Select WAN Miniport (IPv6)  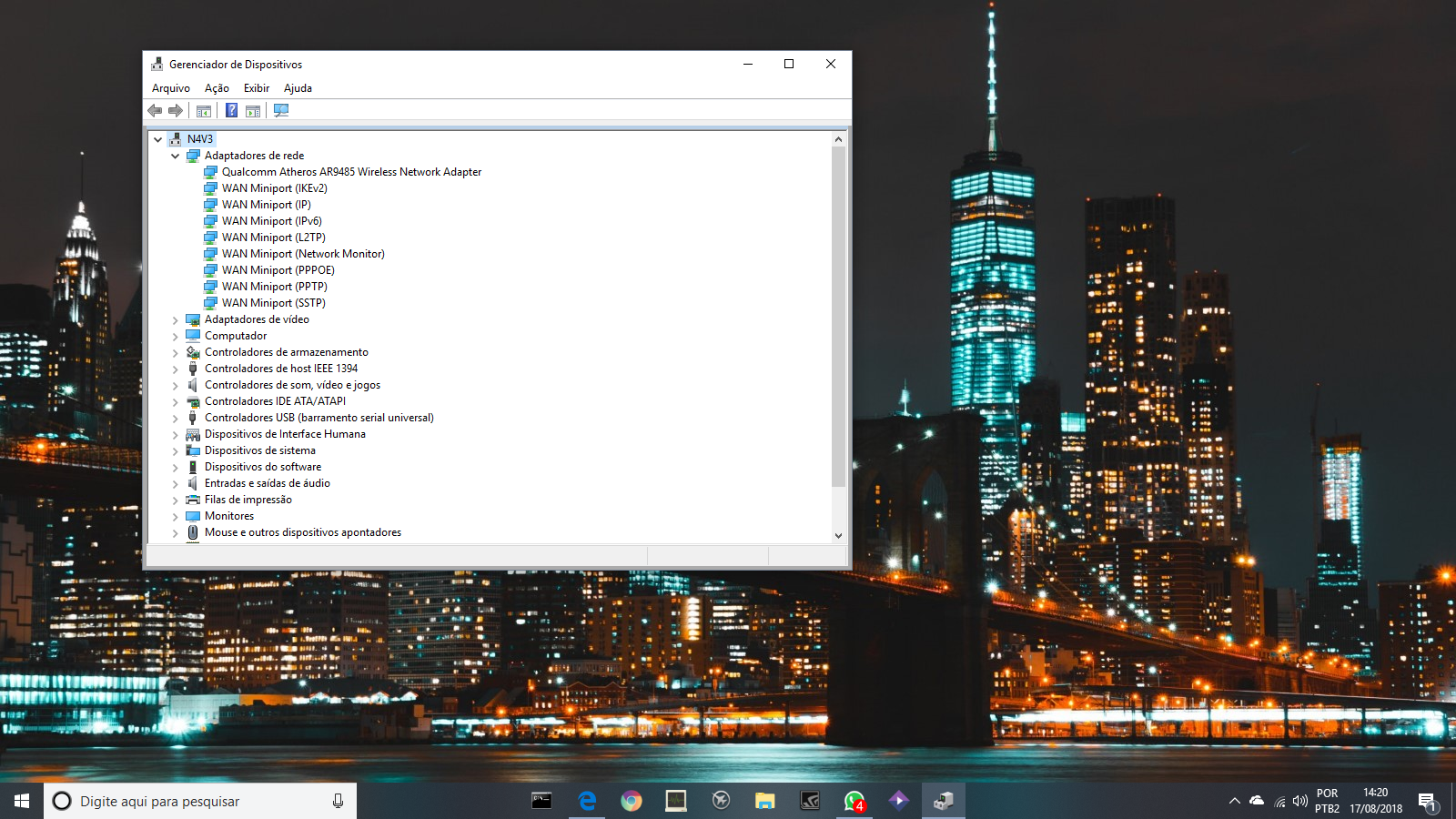point(271,221)
